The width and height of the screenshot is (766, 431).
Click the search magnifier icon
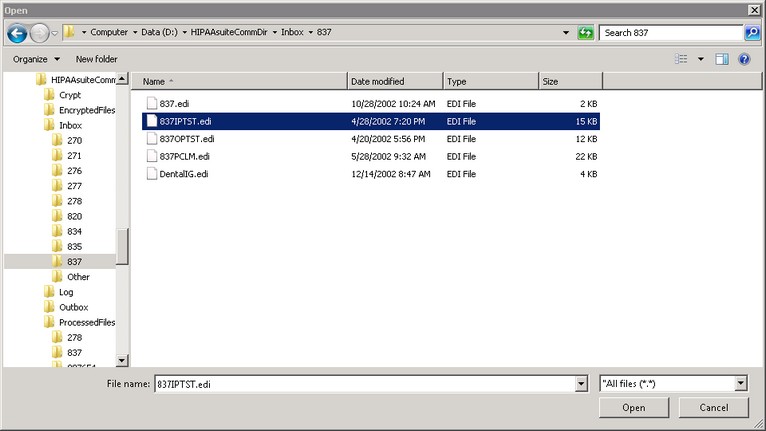pyautogui.click(x=752, y=33)
